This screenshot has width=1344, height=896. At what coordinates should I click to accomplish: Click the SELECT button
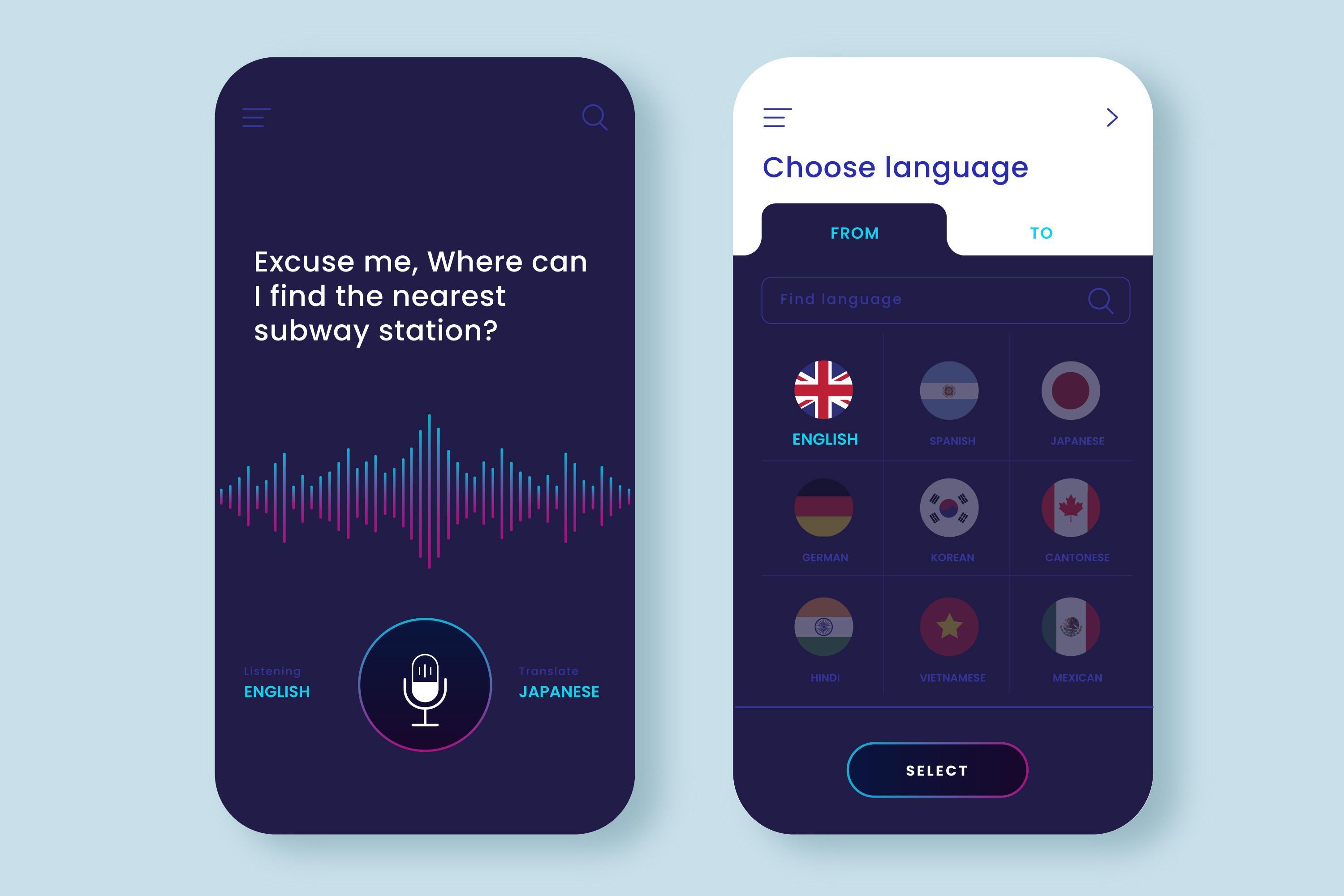click(x=939, y=799)
